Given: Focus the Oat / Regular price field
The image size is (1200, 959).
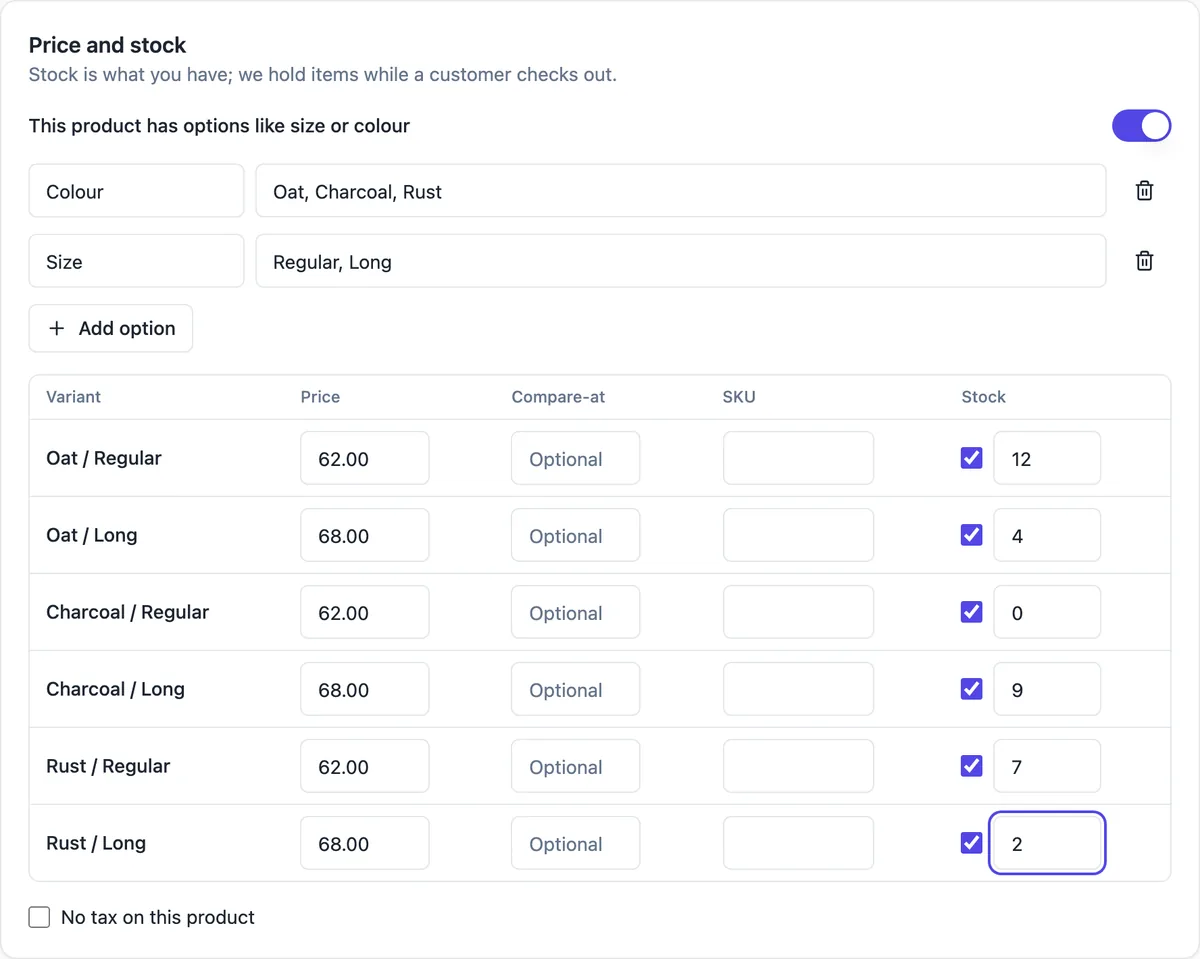Looking at the screenshot, I should pos(365,458).
